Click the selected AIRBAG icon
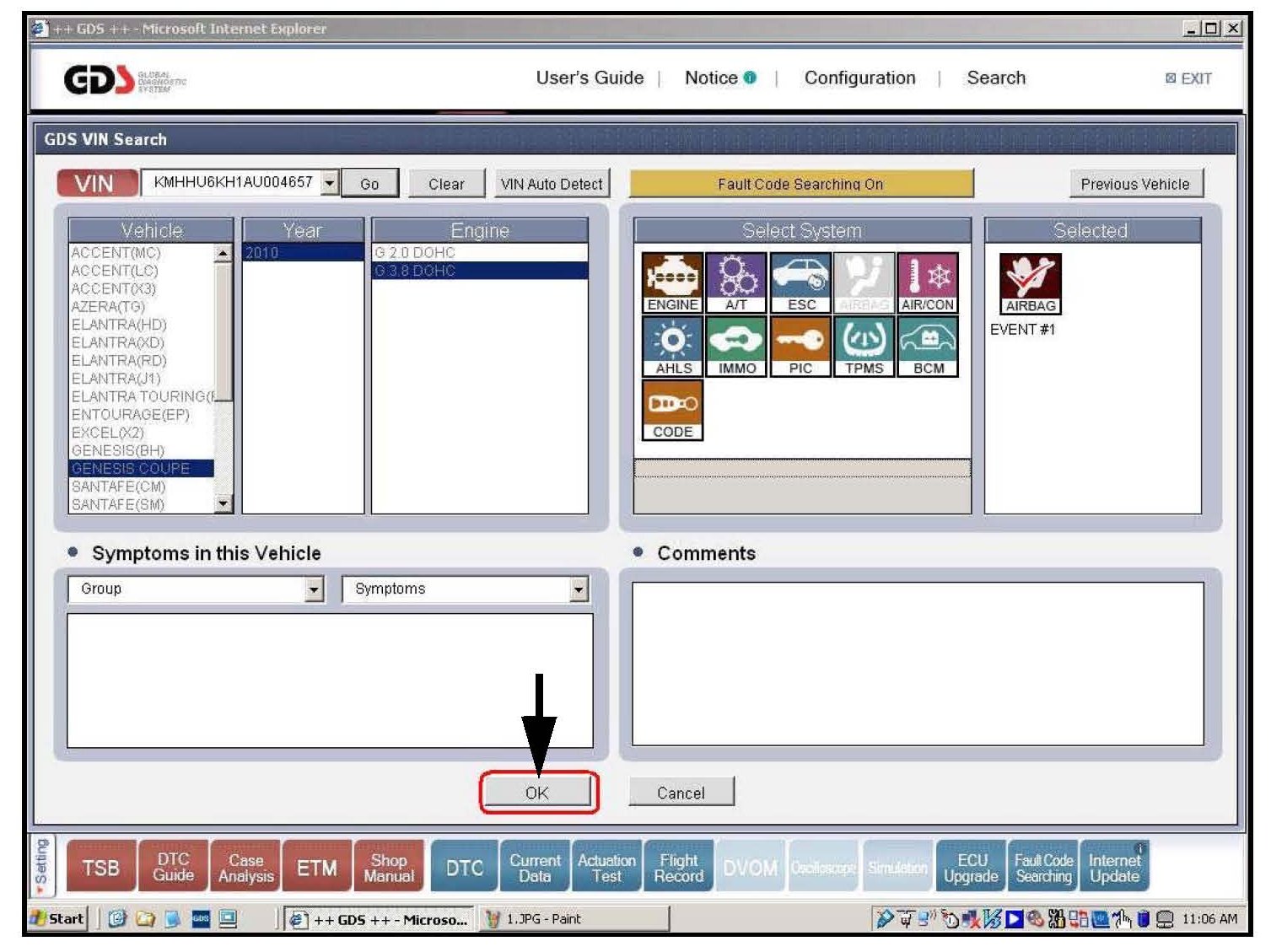 [x=1030, y=283]
